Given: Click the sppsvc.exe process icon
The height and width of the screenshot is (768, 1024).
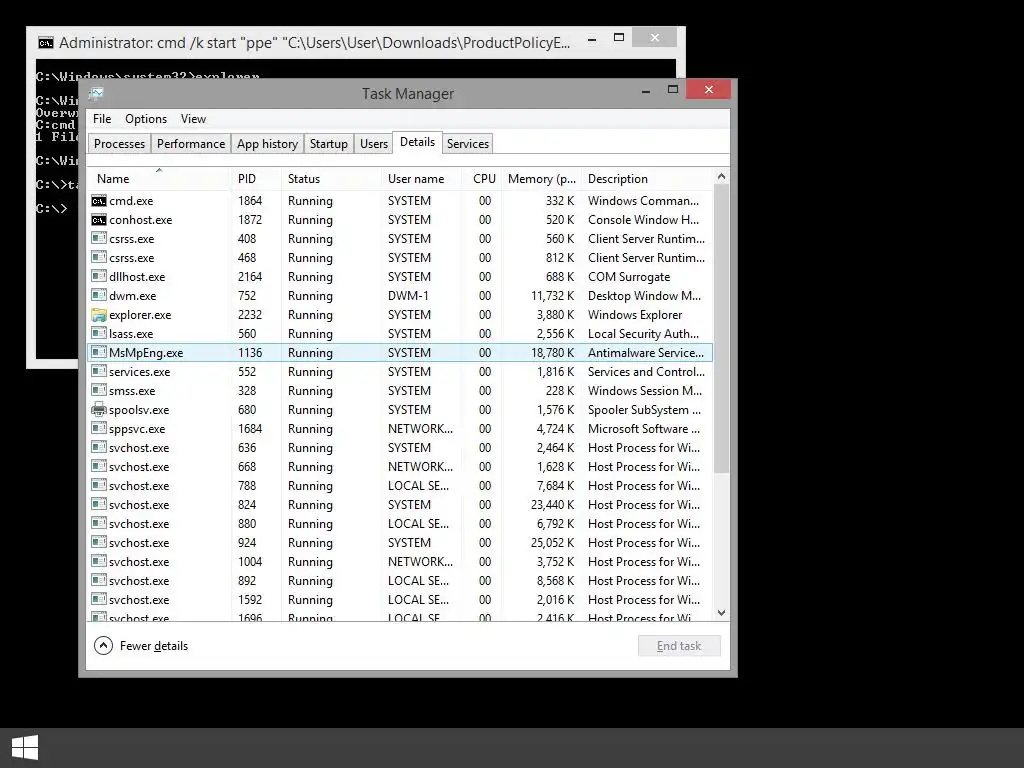Looking at the screenshot, I should pos(99,428).
